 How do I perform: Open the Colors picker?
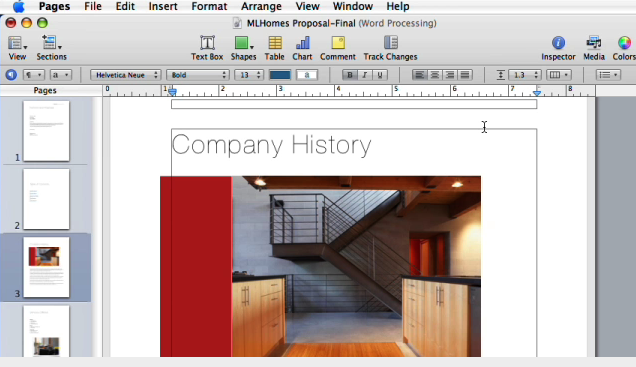[624, 48]
